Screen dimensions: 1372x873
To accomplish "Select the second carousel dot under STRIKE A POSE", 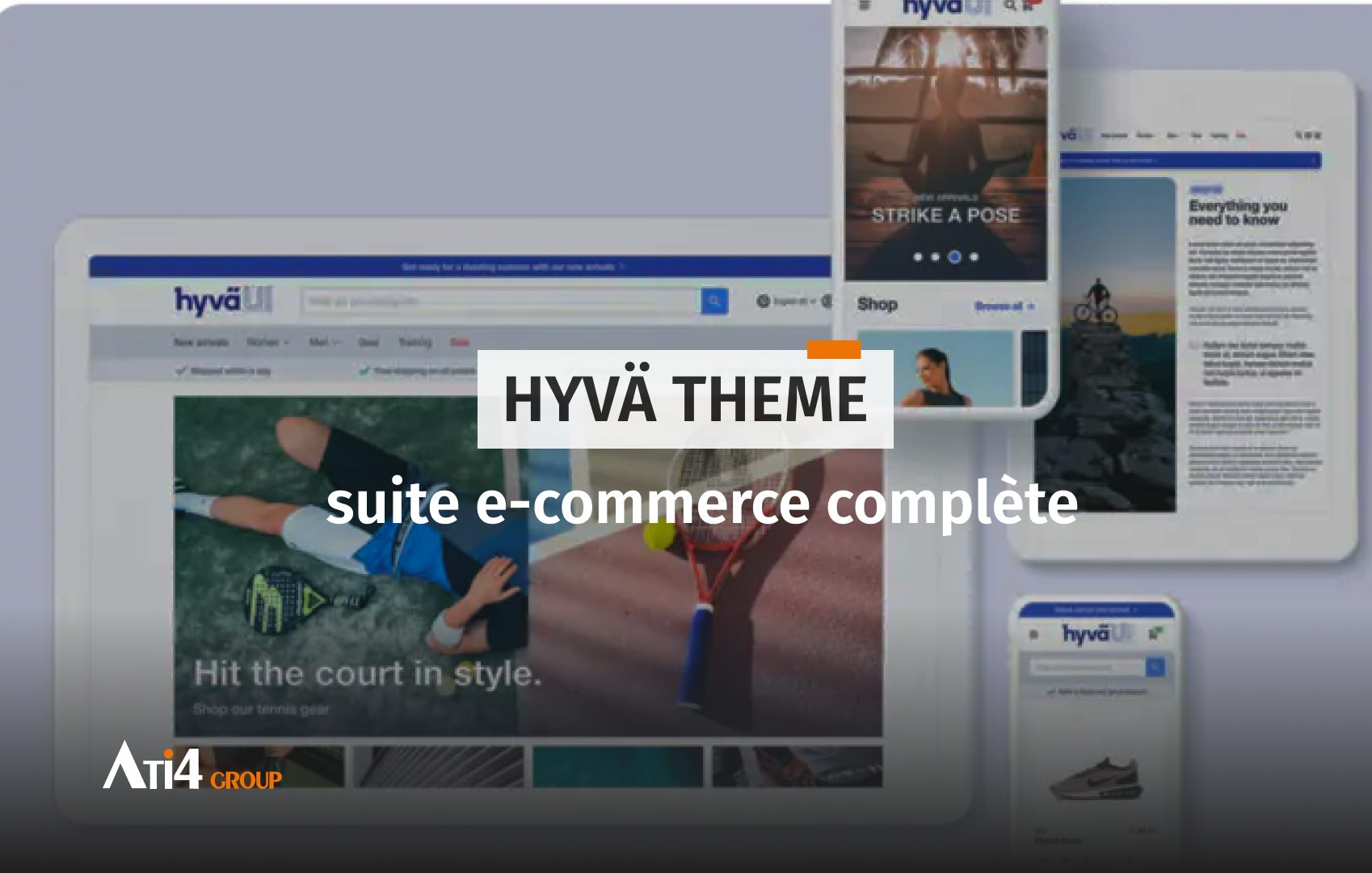I will click(936, 257).
